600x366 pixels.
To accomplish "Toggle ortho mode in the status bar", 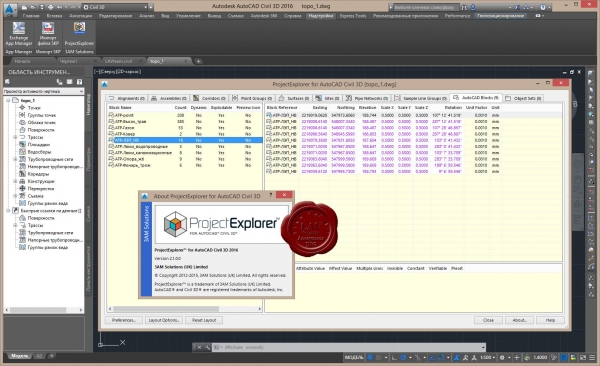I will (394, 358).
